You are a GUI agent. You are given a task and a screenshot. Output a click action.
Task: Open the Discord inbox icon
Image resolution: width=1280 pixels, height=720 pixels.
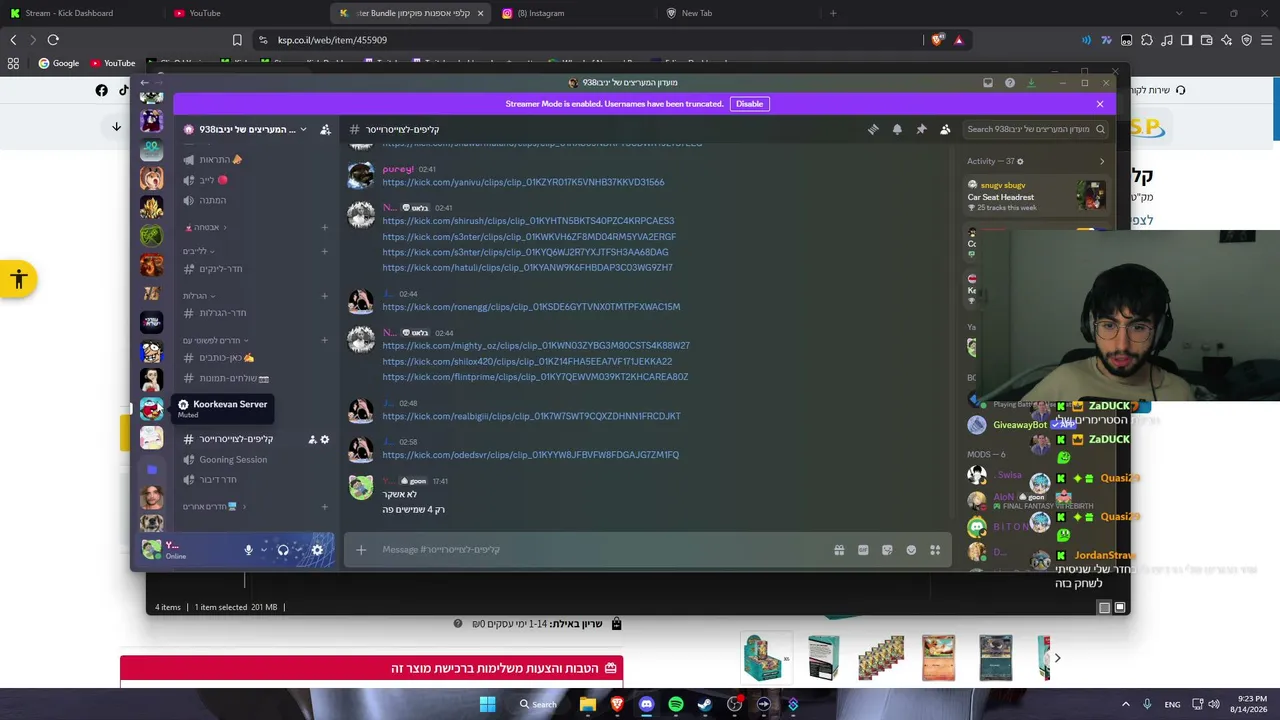click(x=988, y=83)
